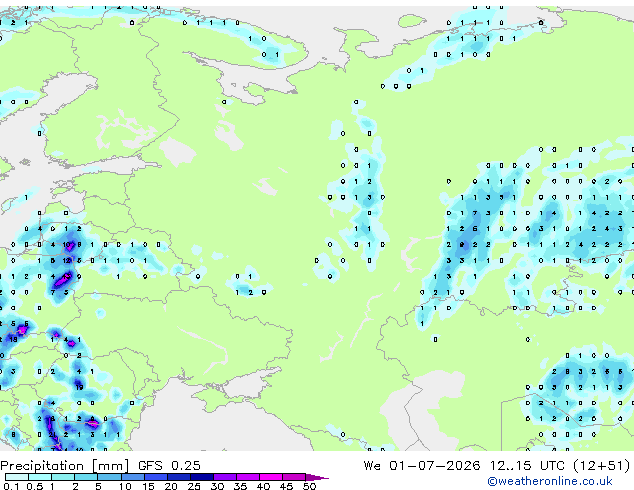Image resolution: width=634 pixels, height=490 pixels.
Task: Click the '30' legend scale label
Action: (x=217, y=486)
